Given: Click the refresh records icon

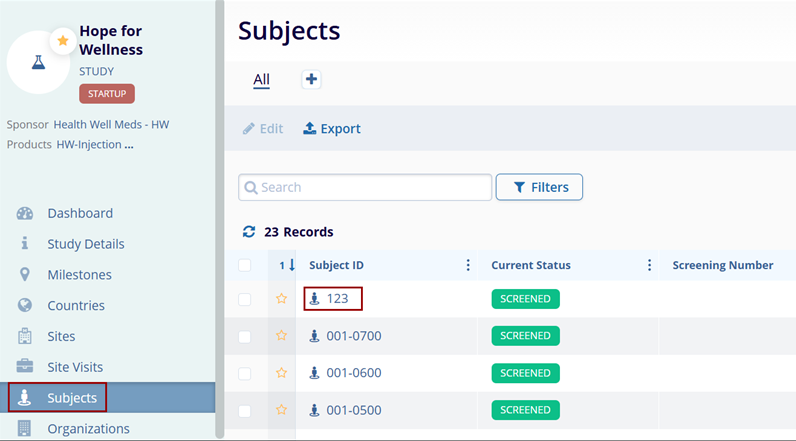Looking at the screenshot, I should point(249,232).
